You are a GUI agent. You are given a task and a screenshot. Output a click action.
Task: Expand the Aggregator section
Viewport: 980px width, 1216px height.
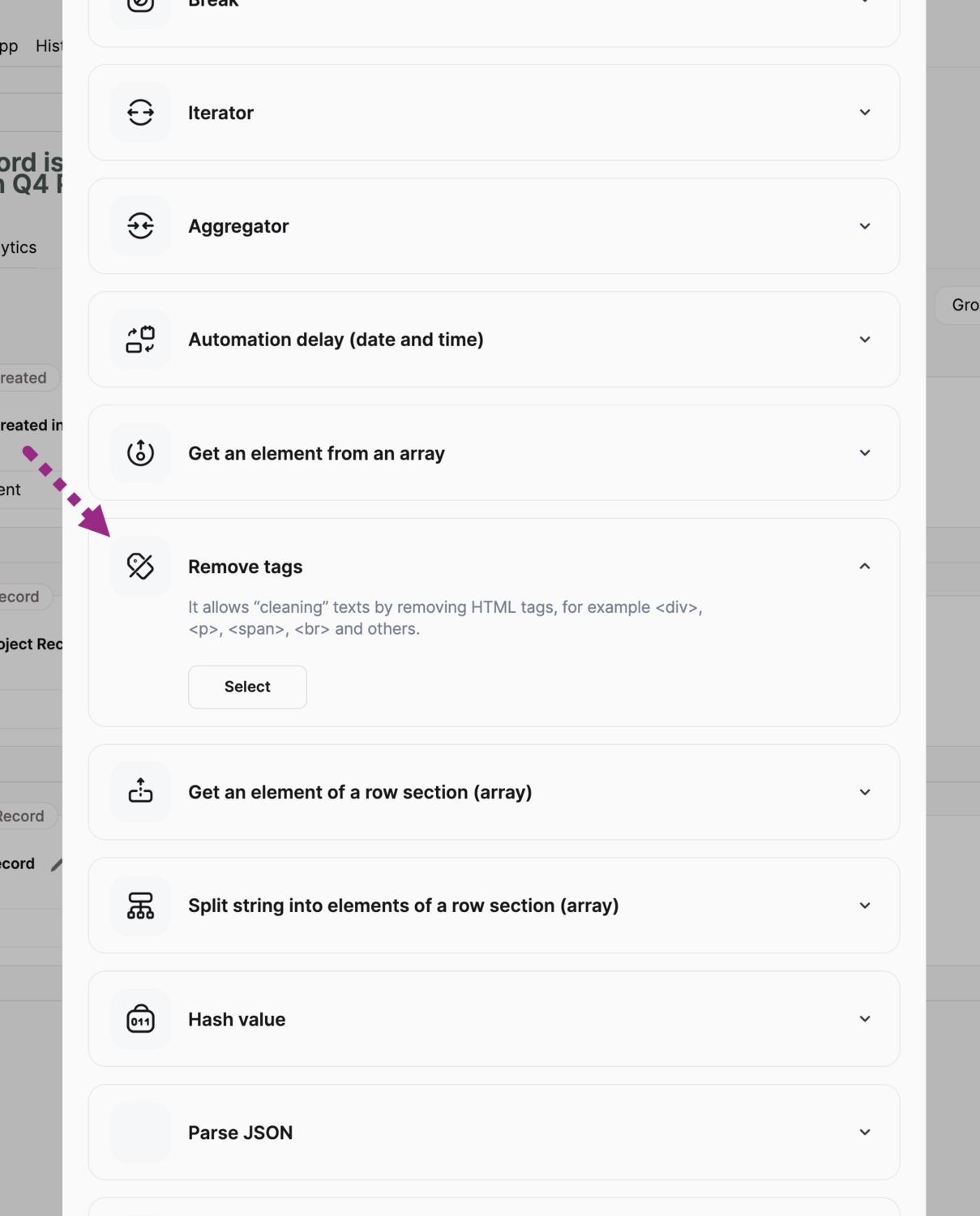pyautogui.click(x=864, y=225)
